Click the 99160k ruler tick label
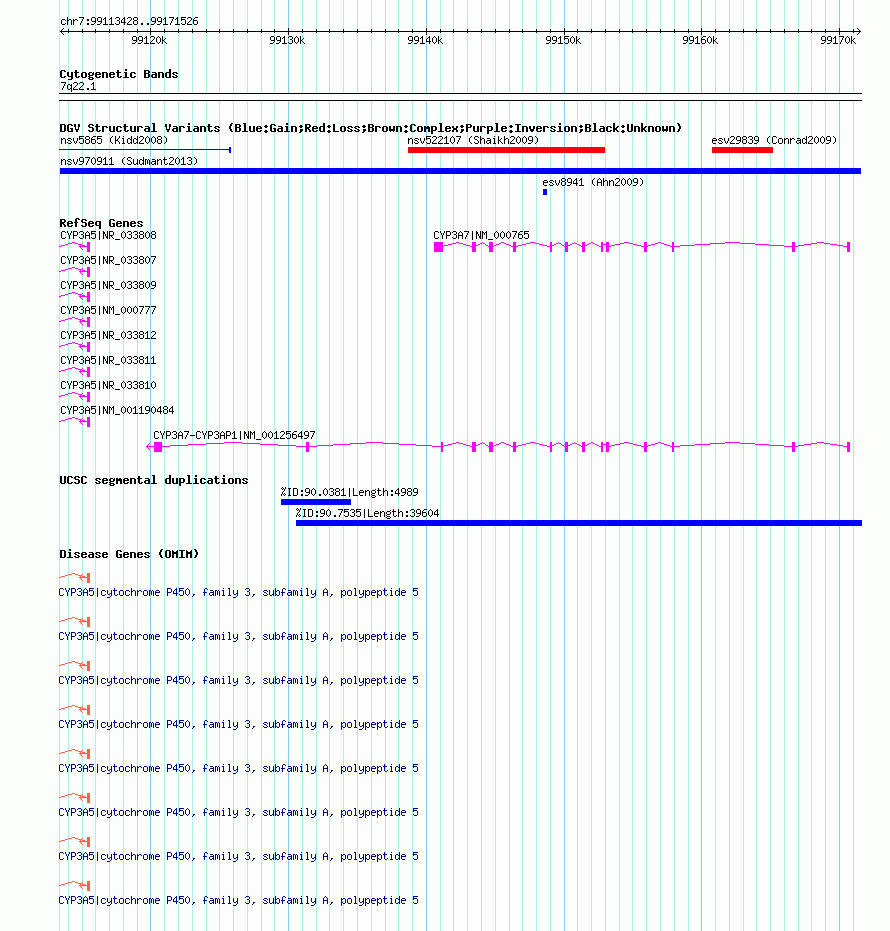Image resolution: width=890 pixels, height=931 pixels. click(700, 40)
